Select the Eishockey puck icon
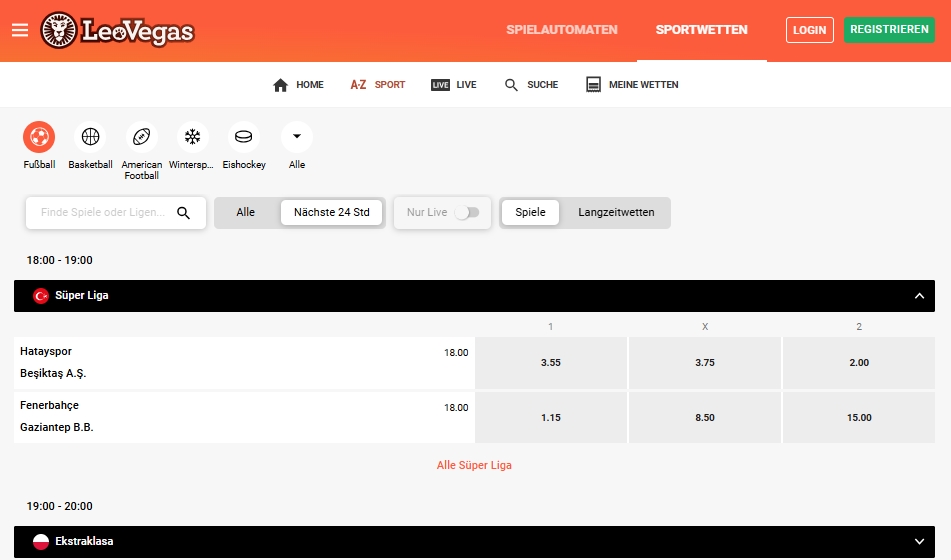The width and height of the screenshot is (951, 560). tap(243, 137)
